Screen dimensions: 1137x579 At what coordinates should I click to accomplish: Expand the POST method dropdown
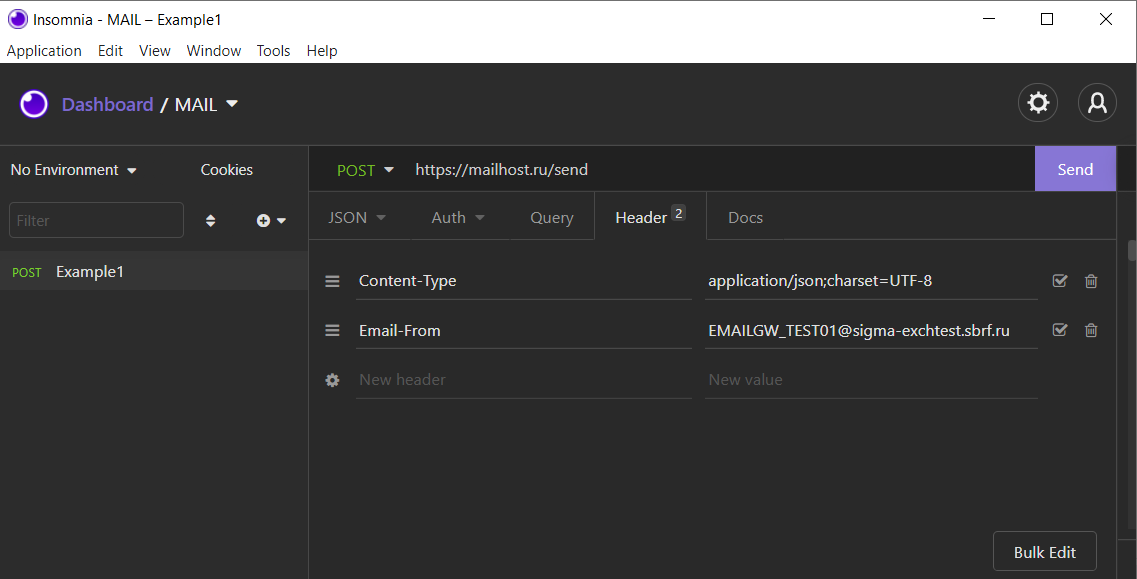coord(365,170)
